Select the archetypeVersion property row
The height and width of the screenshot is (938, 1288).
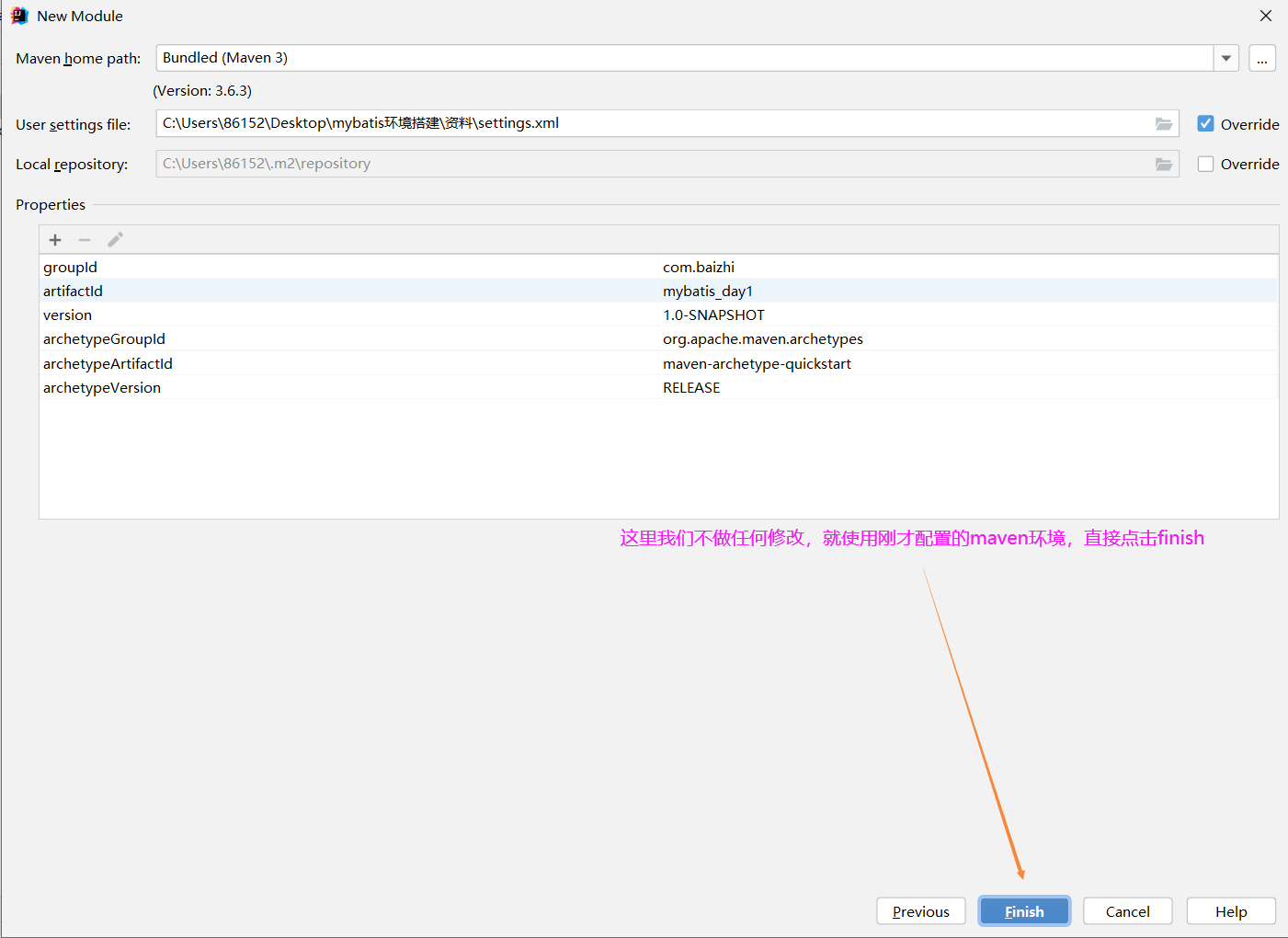tap(658, 387)
